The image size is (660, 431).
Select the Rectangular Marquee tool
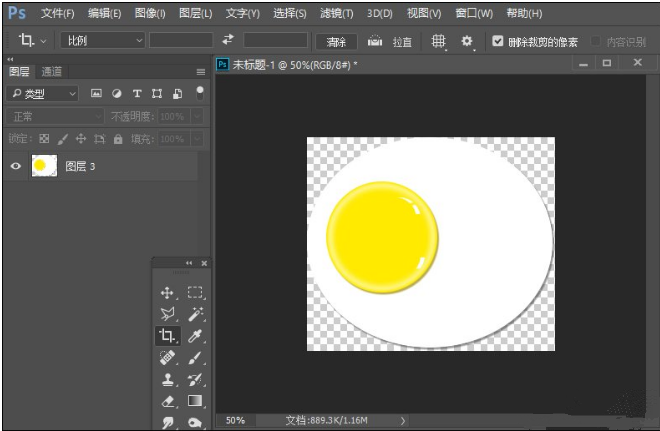tap(195, 293)
